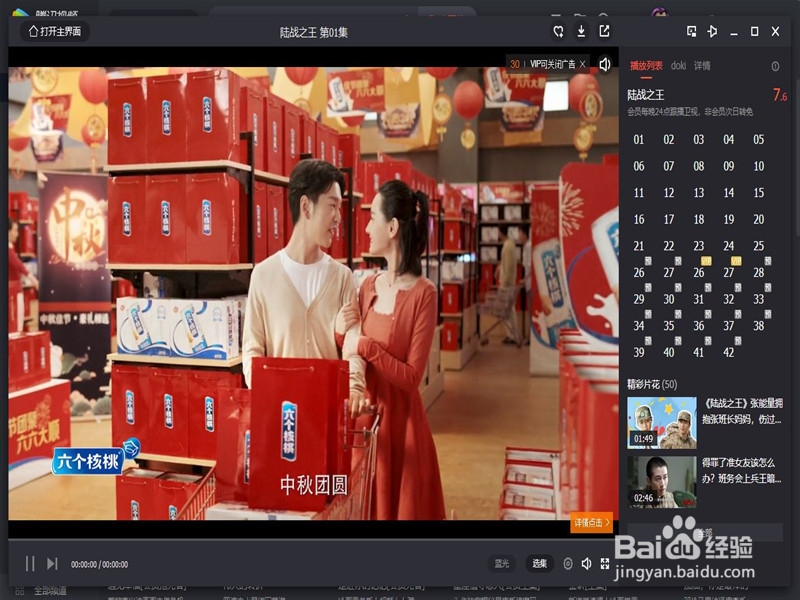800x600 pixels.
Task: Pick episode 28
Action: click(759, 272)
